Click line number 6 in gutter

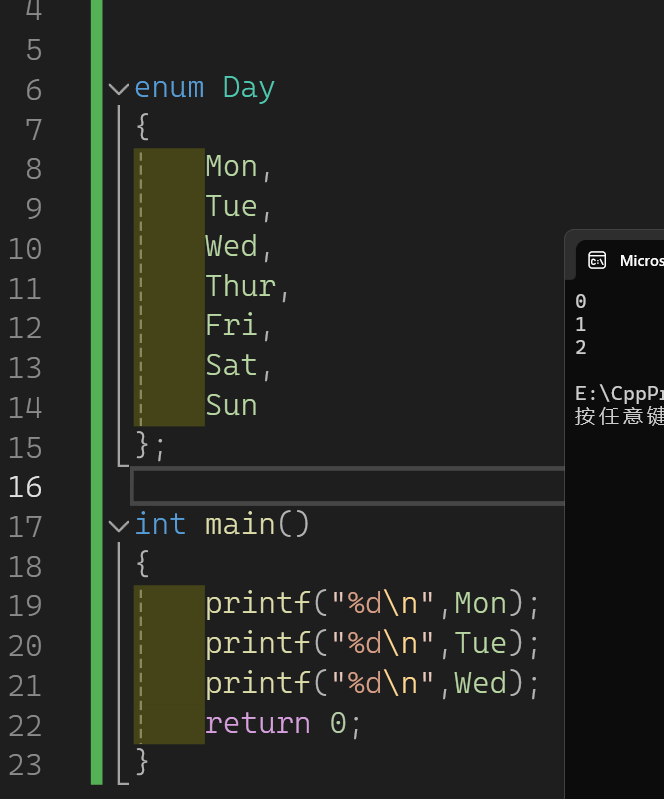tap(34, 90)
